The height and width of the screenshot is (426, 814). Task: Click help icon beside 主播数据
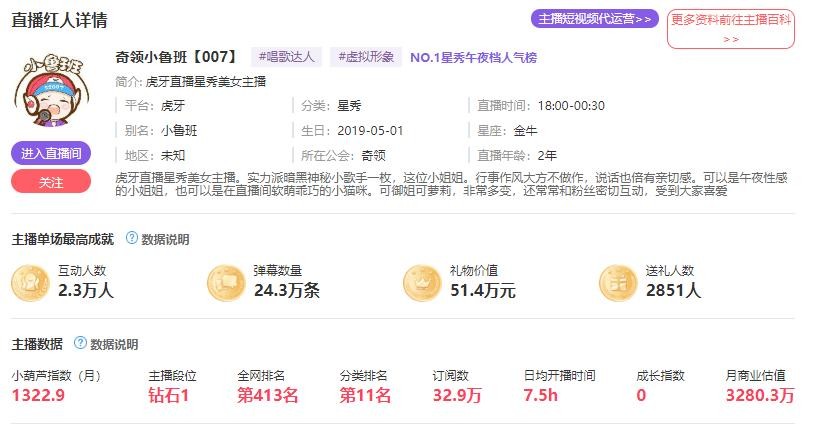click(x=80, y=343)
